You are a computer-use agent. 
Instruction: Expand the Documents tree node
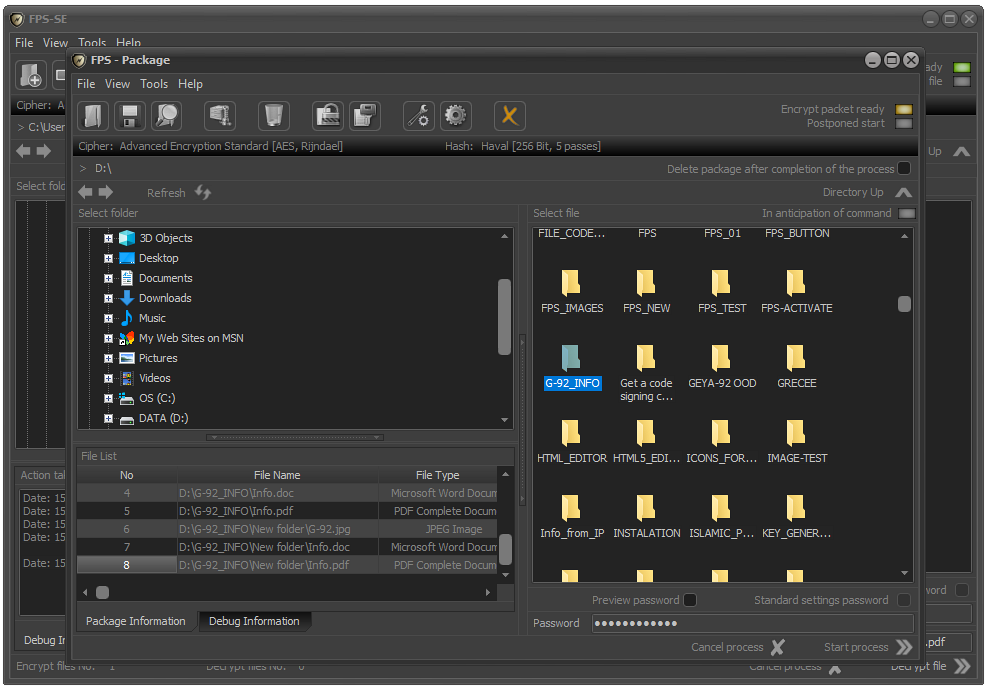coord(108,278)
